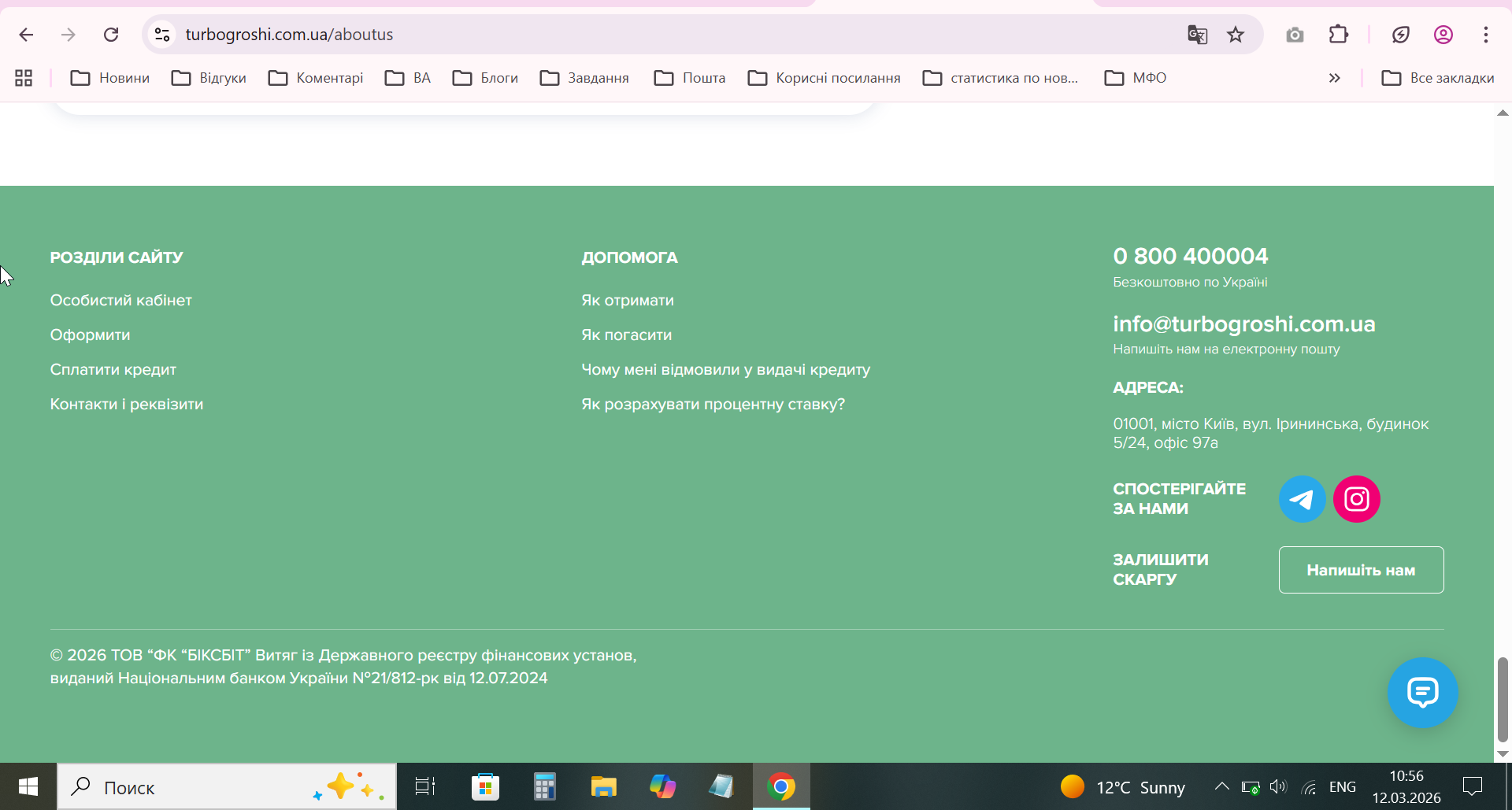The image size is (1512, 810).
Task: Open the Коментарі bookmark folder
Action: 316,78
